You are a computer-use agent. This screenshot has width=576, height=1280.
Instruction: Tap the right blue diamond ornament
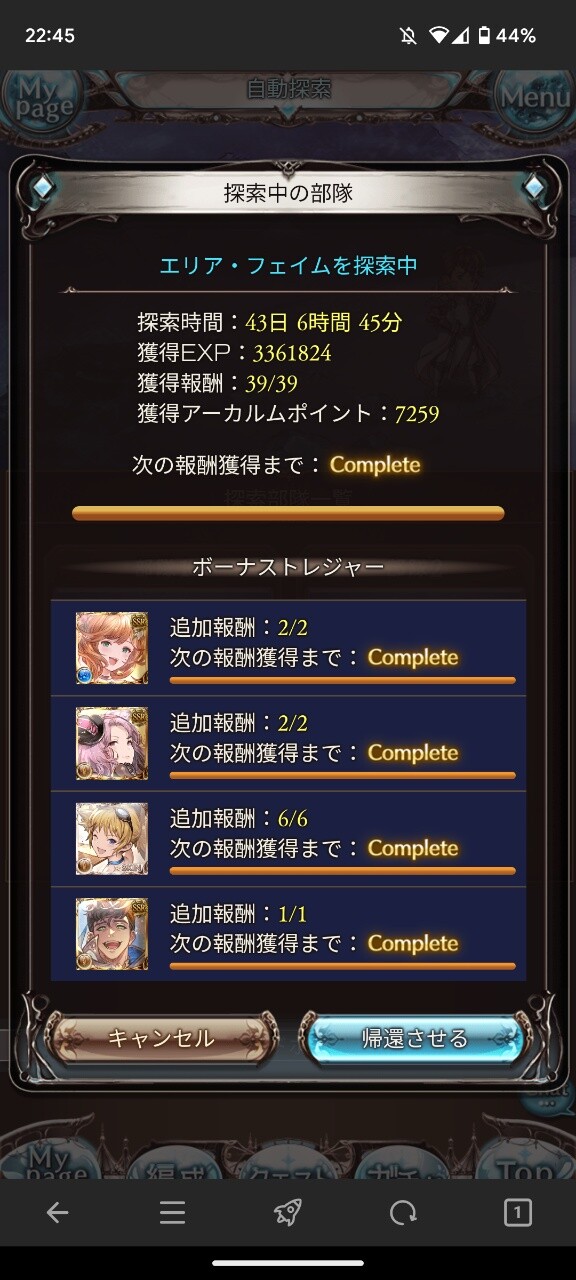533,187
